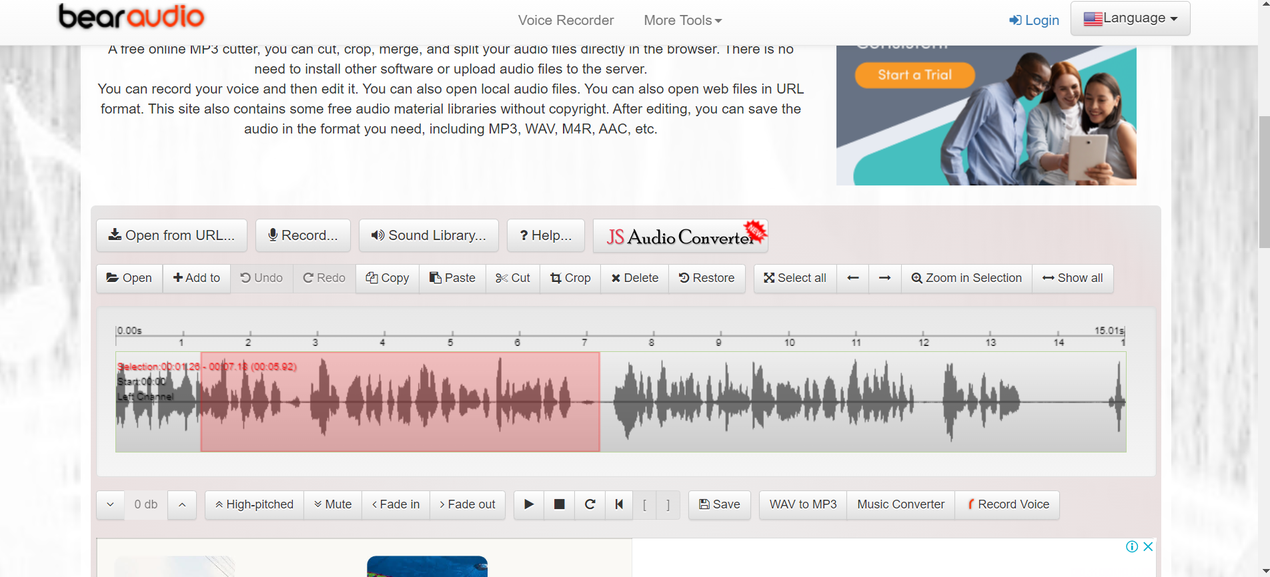Set selection start bracket

point(645,504)
